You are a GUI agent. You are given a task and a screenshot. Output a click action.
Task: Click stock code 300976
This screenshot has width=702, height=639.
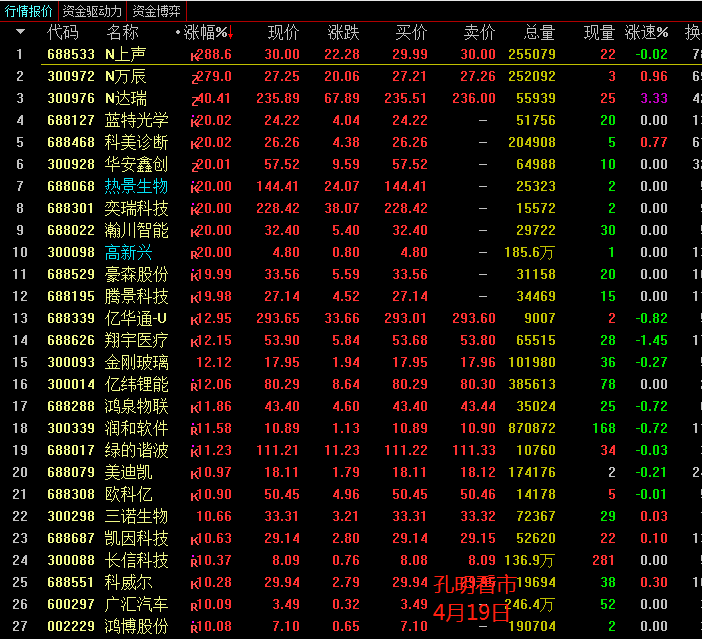pos(71,98)
